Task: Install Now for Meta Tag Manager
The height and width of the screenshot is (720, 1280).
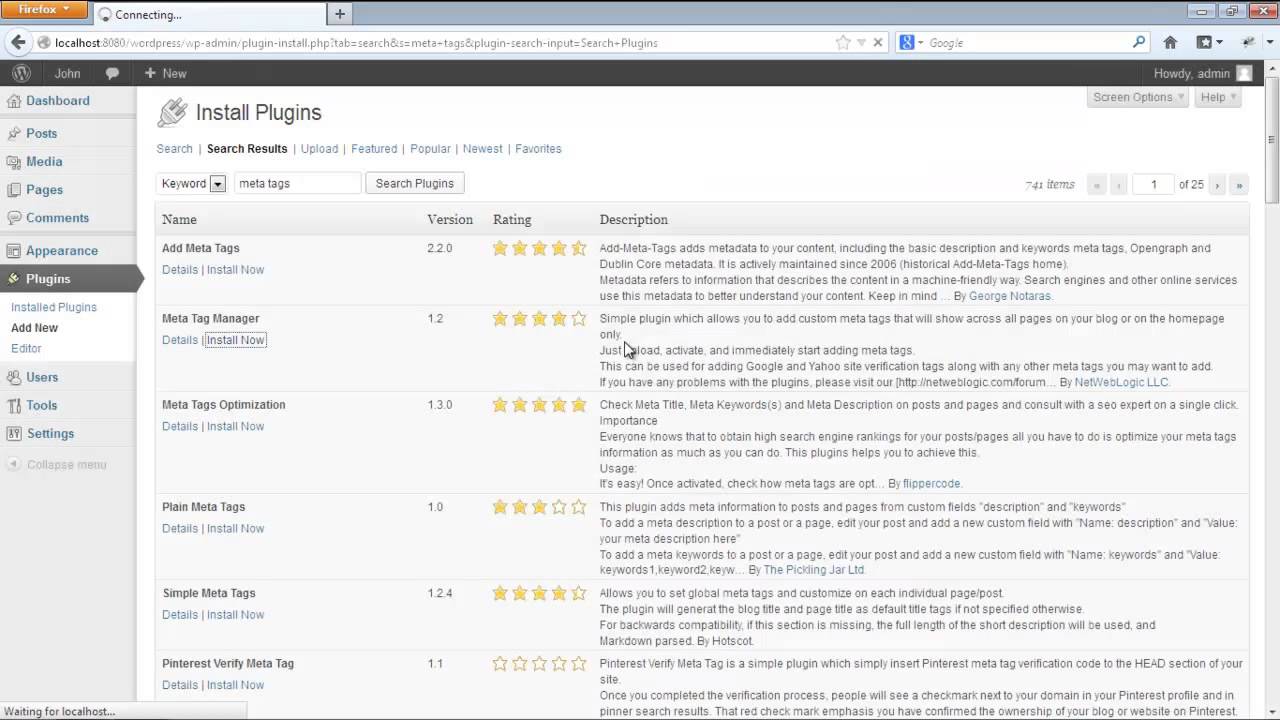Action: pos(235,340)
